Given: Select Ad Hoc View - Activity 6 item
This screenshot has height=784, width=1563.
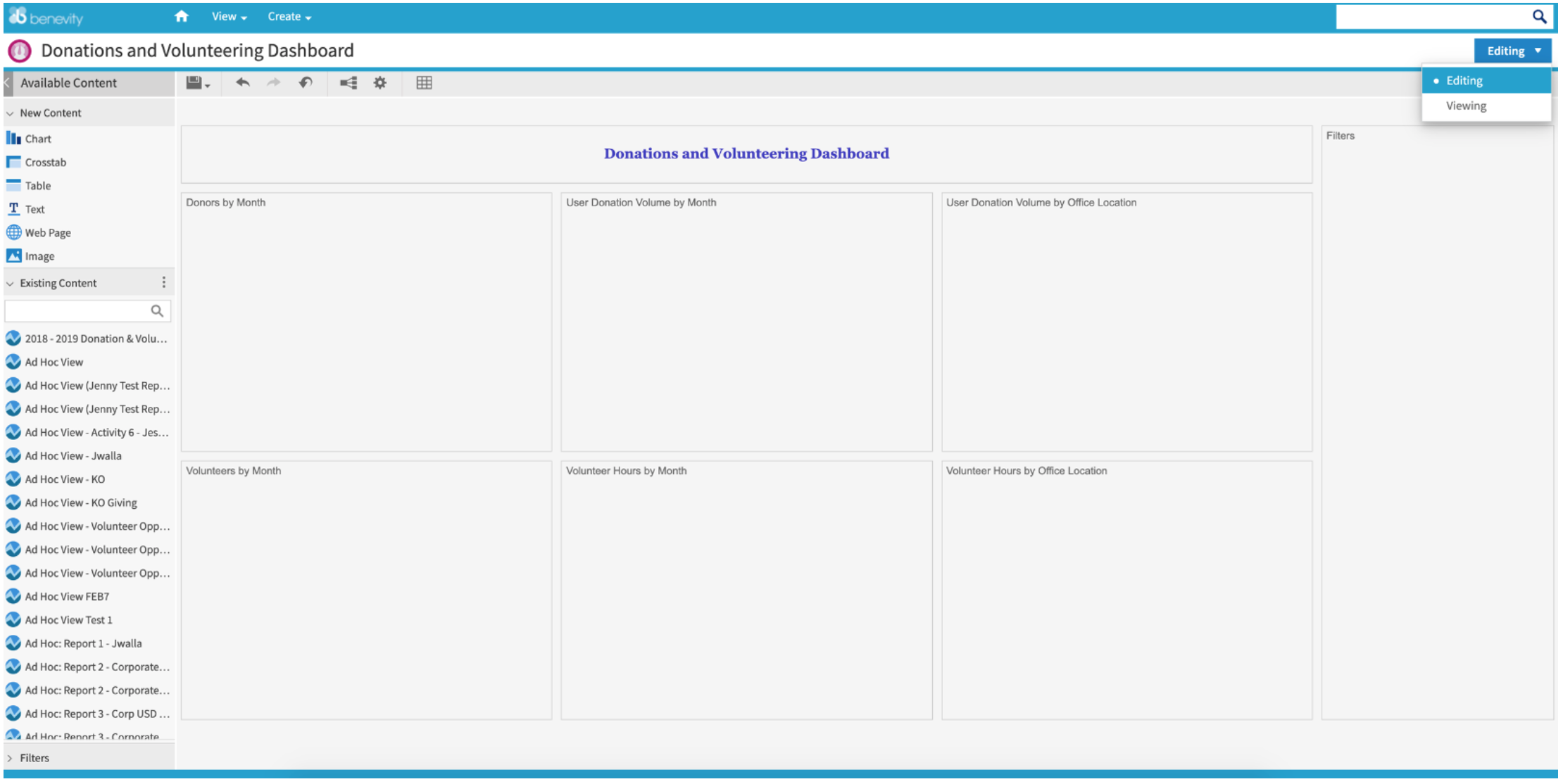Looking at the screenshot, I should tap(87, 432).
